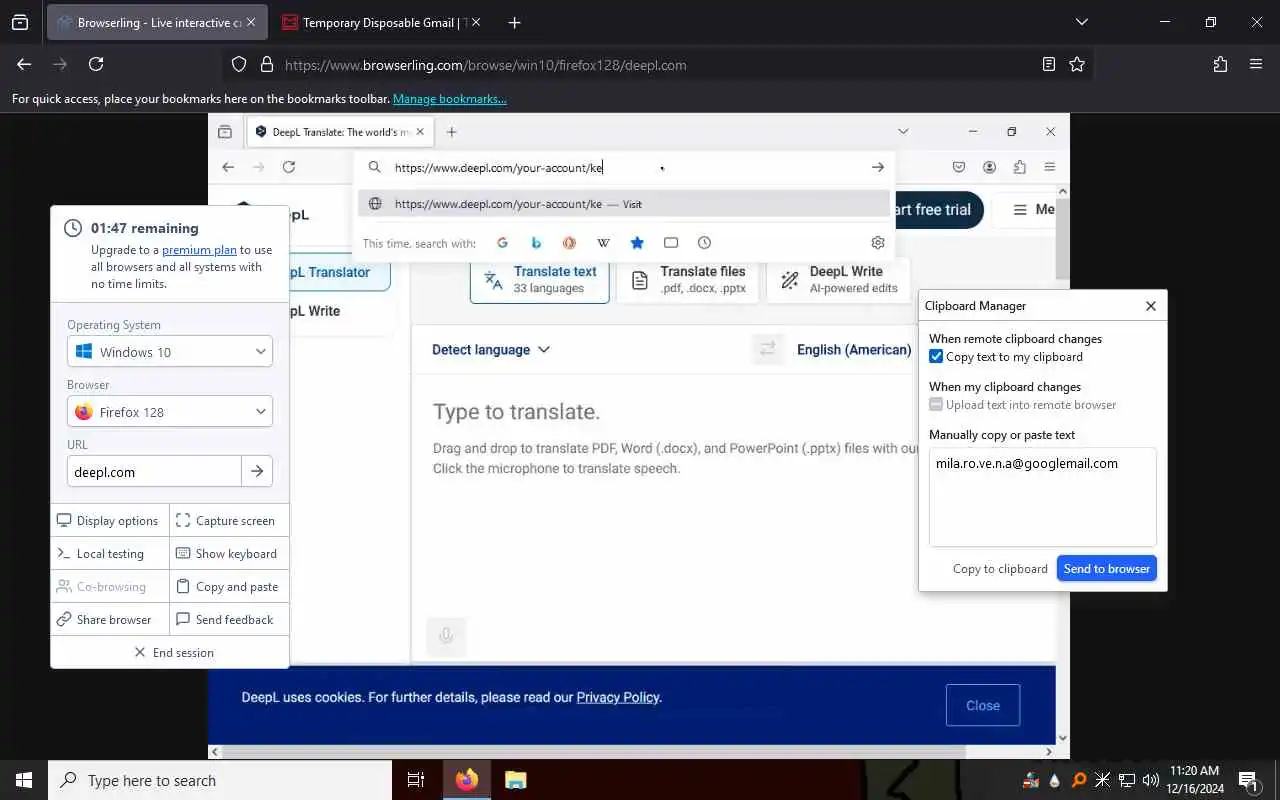Search with Wikipedia in the URL bar
1280x800 pixels.
click(x=603, y=243)
